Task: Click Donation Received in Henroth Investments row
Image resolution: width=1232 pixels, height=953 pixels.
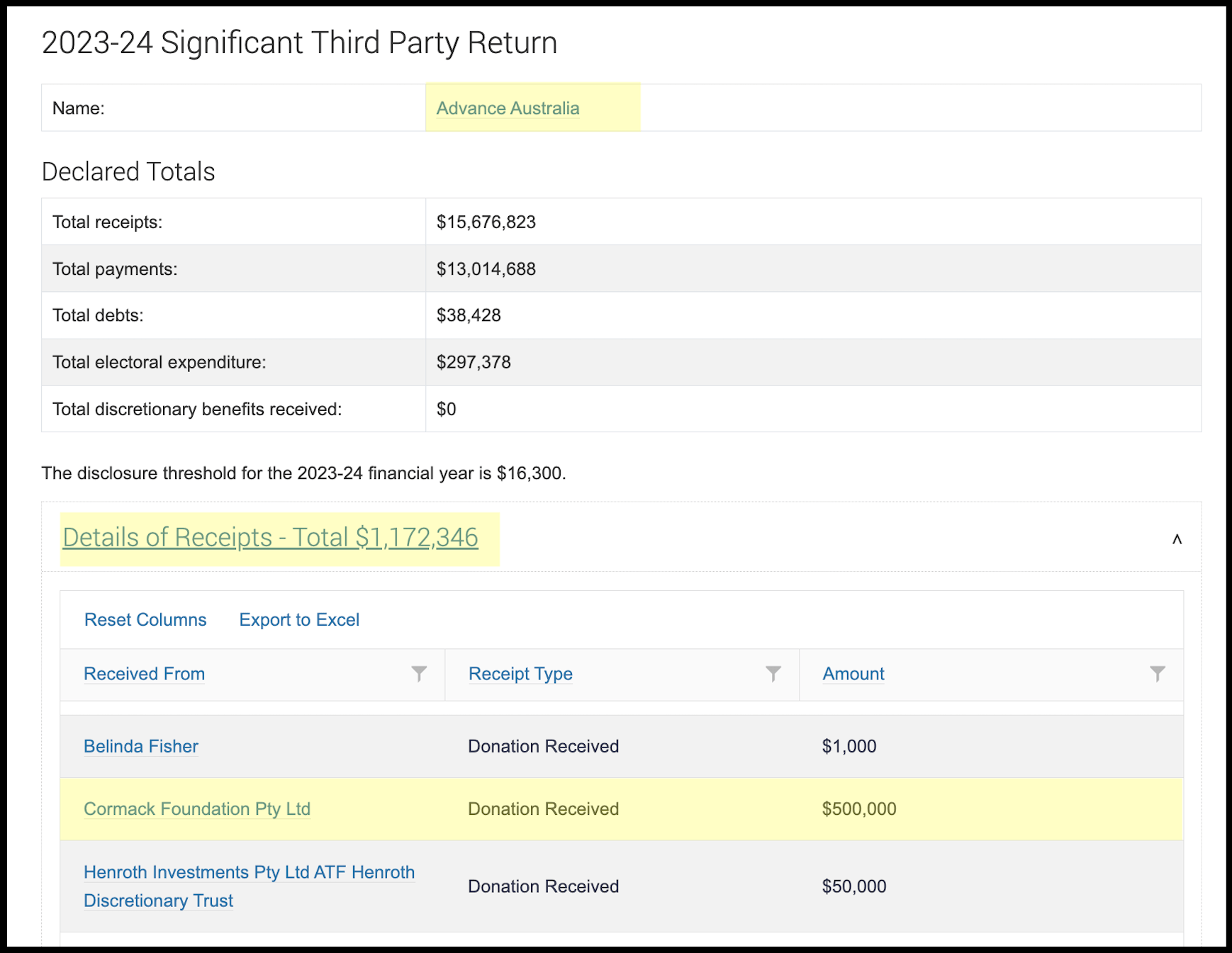Action: (544, 886)
